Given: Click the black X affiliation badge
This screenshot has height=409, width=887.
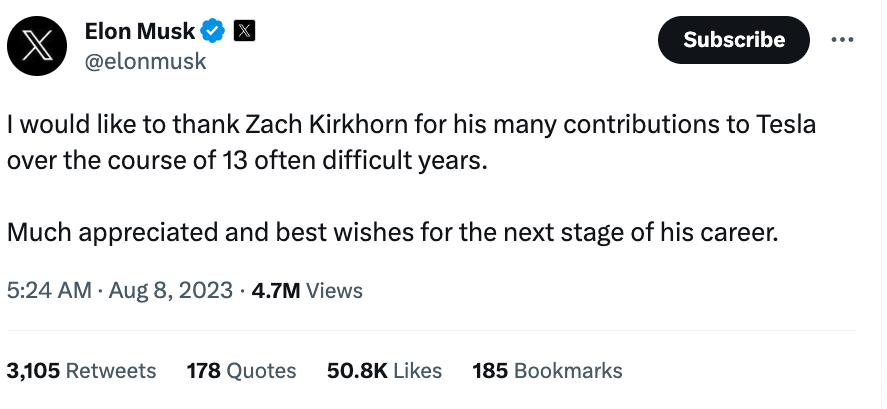Looking at the screenshot, I should point(244,31).
